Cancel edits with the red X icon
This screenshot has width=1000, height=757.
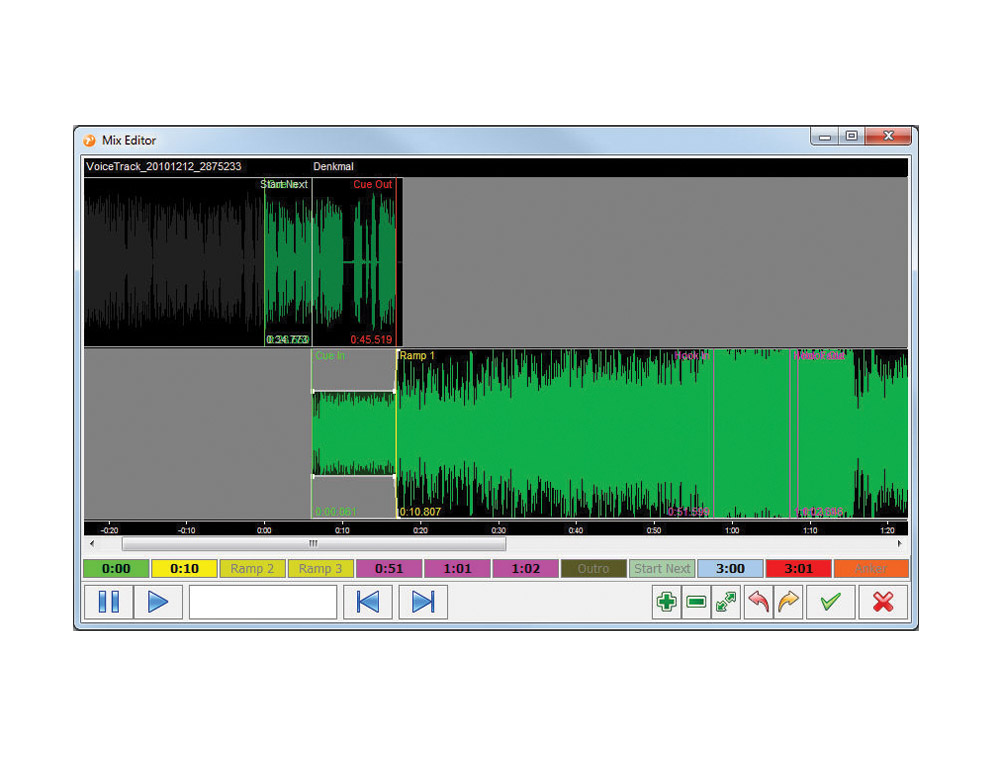[883, 602]
